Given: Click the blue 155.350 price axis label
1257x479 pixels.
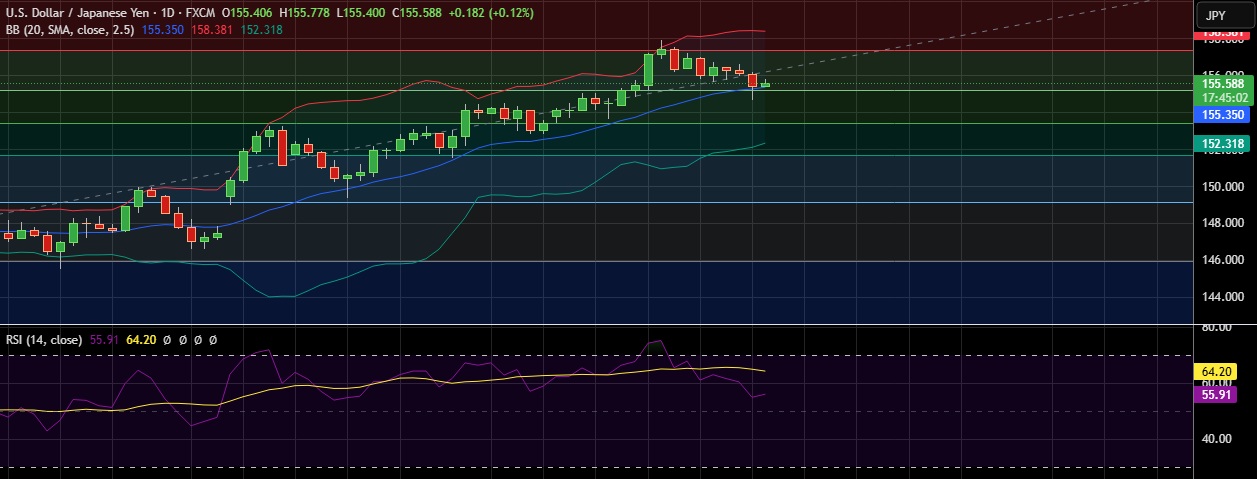Looking at the screenshot, I should (x=1222, y=115).
